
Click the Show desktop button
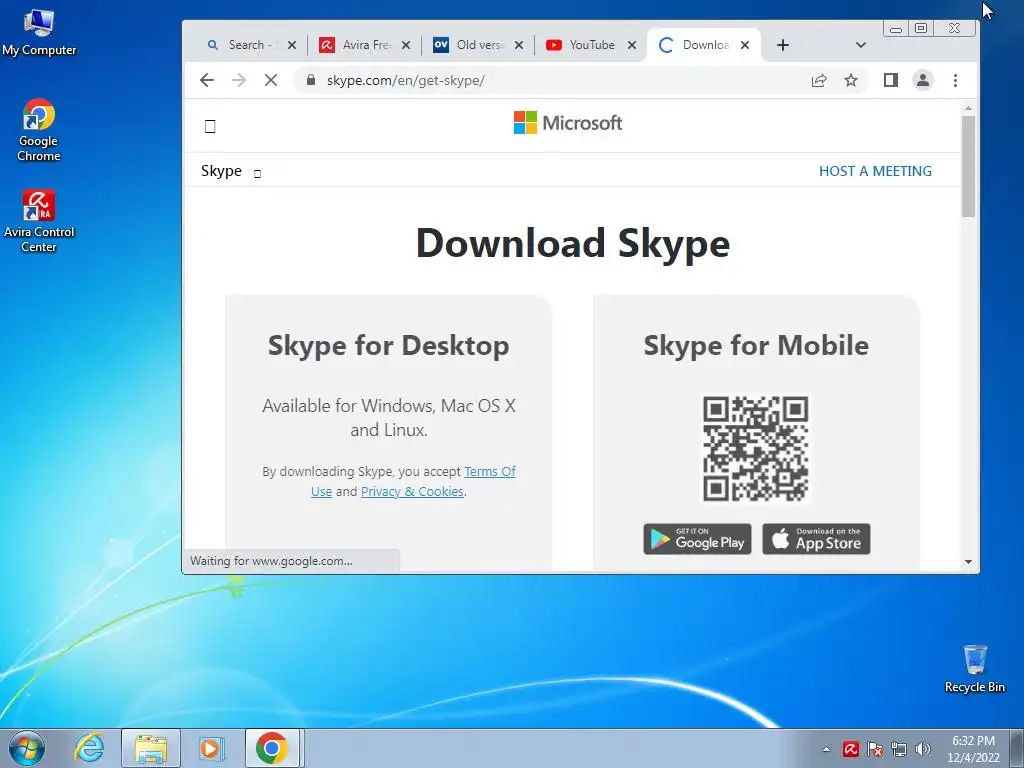(x=1017, y=748)
